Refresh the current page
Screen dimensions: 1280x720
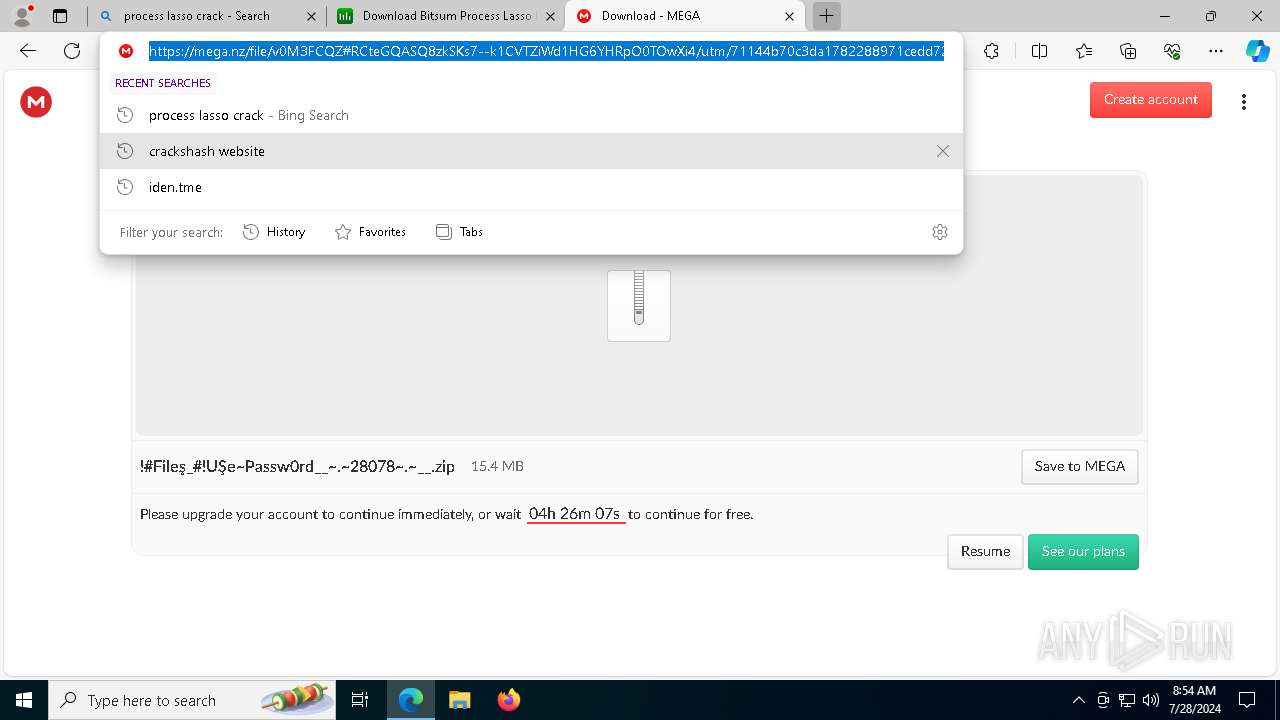point(72,51)
